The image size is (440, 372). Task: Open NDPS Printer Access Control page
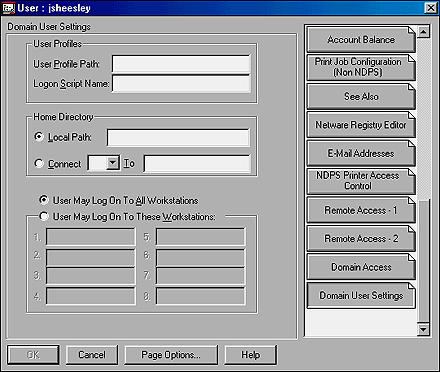point(361,181)
